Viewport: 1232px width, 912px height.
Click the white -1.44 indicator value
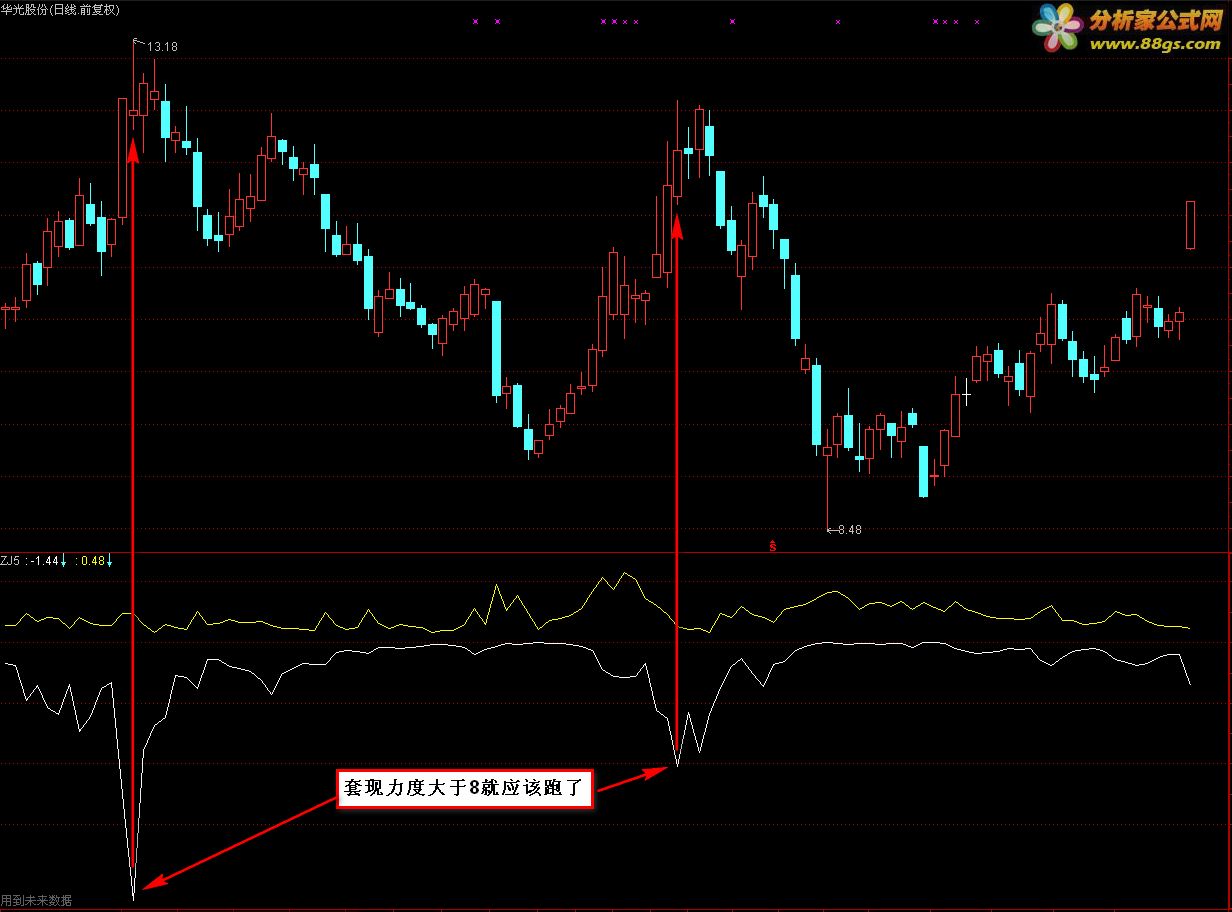pyautogui.click(x=43, y=561)
